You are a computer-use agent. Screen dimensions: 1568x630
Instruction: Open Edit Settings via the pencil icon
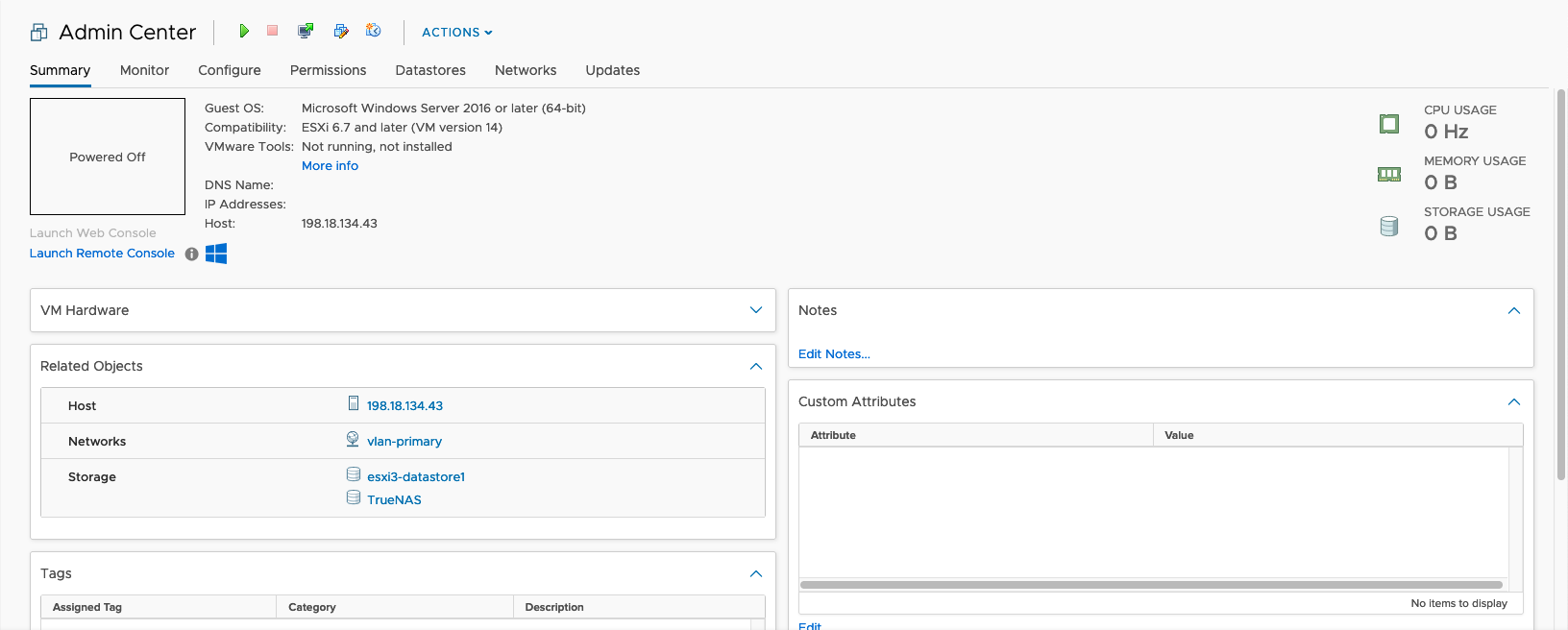[341, 32]
